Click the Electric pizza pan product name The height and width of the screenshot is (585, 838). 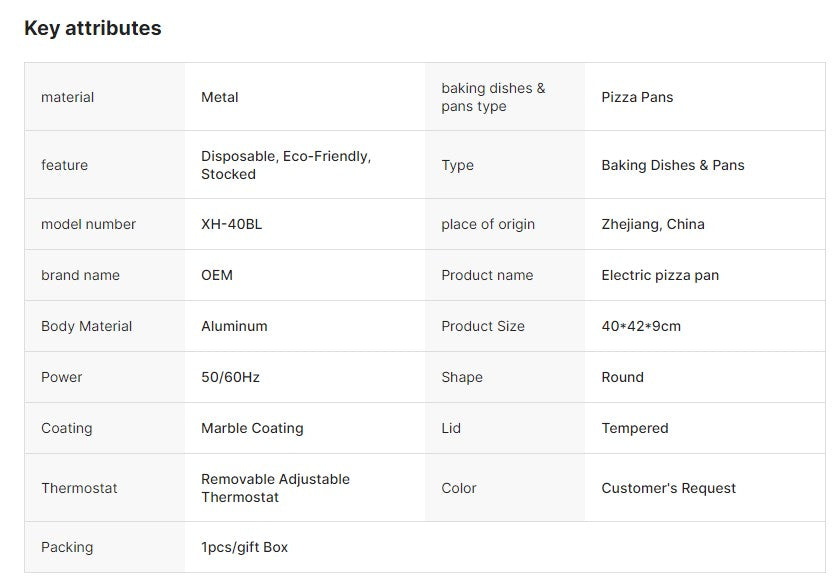pos(660,275)
